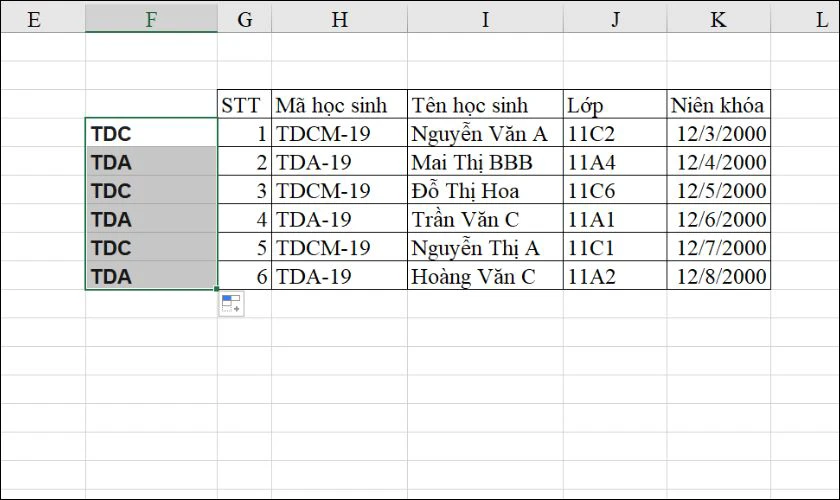Click date cell 12/6/2000
This screenshot has width=840, height=500.
point(718,219)
